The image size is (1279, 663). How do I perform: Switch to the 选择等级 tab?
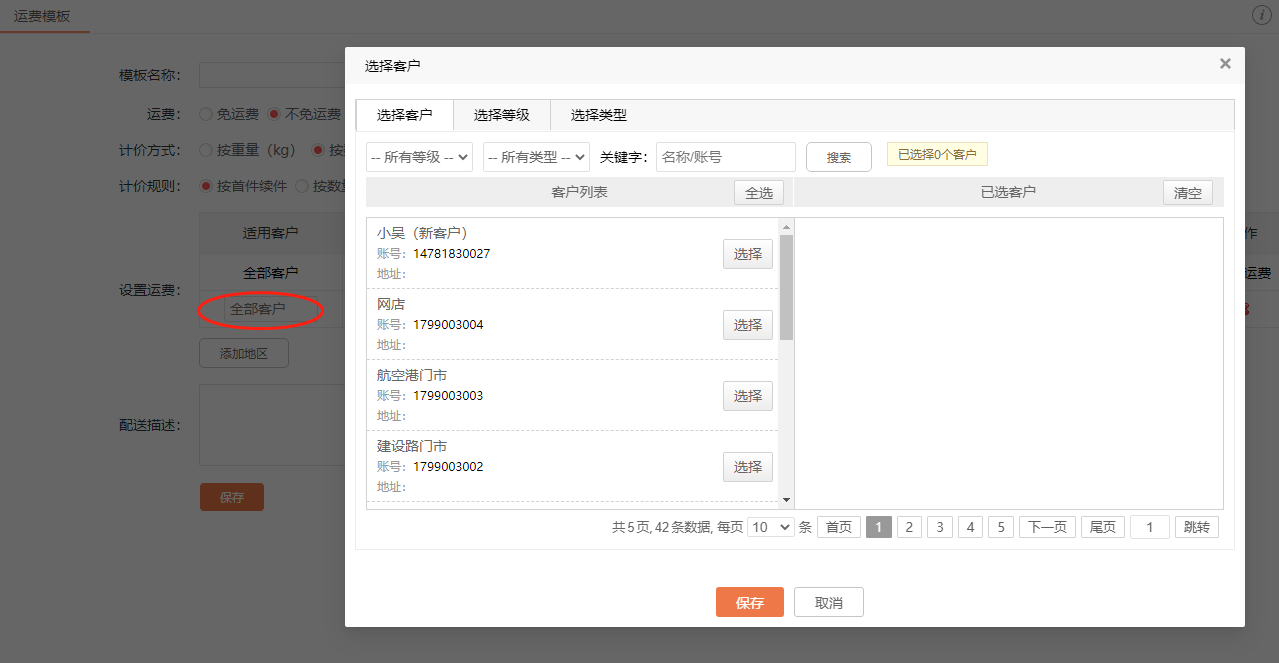pyautogui.click(x=501, y=115)
